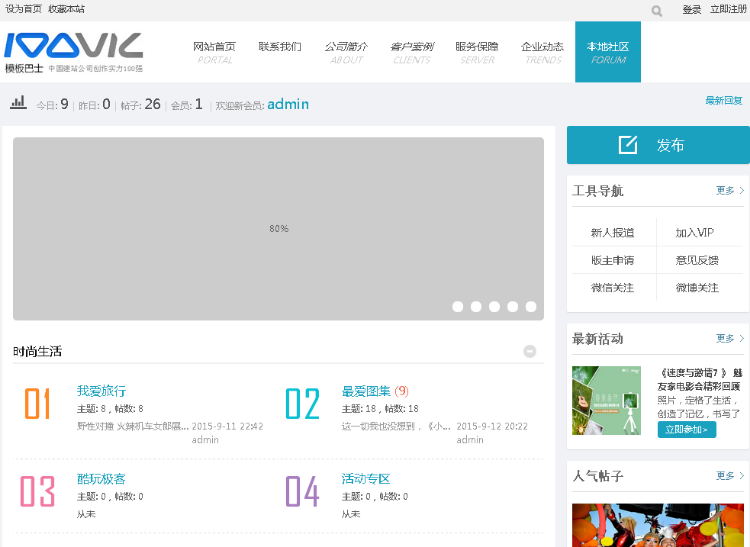Open last post 这一切我也没想到
750x547 pixels.
[x=396, y=426]
